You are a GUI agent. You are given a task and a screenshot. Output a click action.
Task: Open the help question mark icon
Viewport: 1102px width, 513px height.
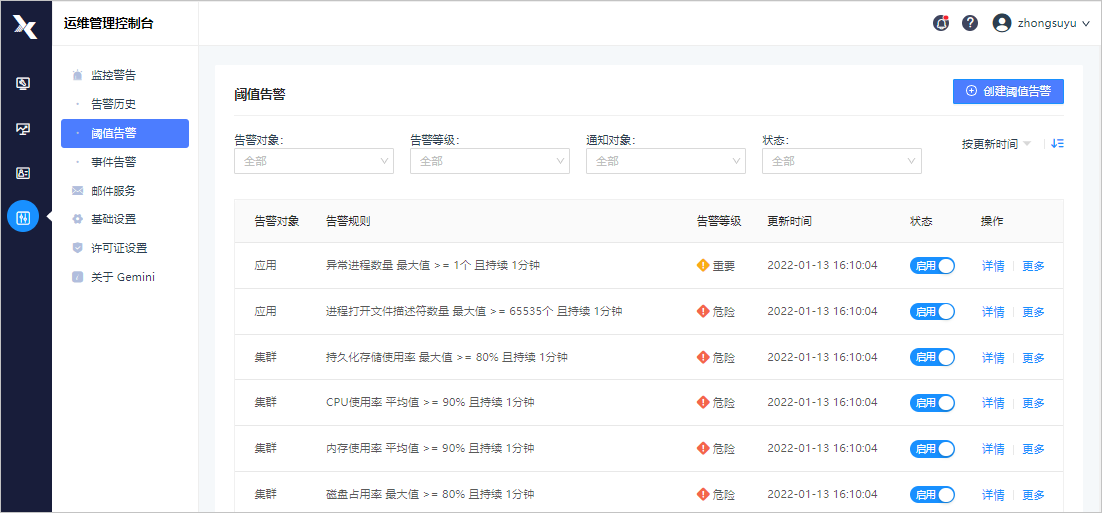pyautogui.click(x=970, y=23)
